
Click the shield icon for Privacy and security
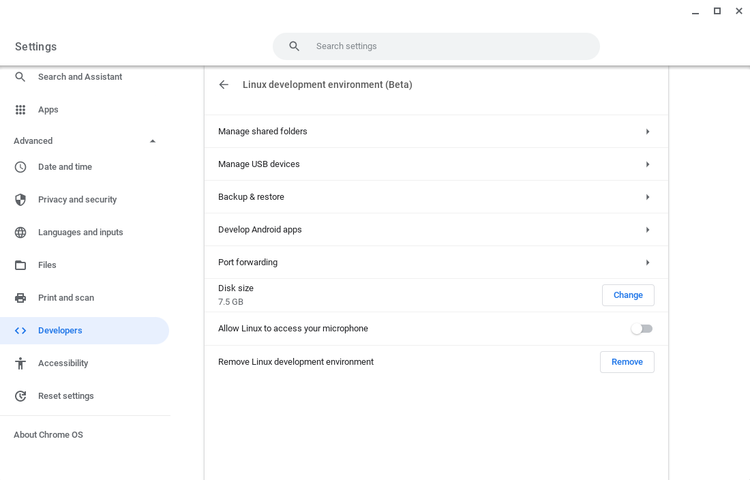coord(20,200)
